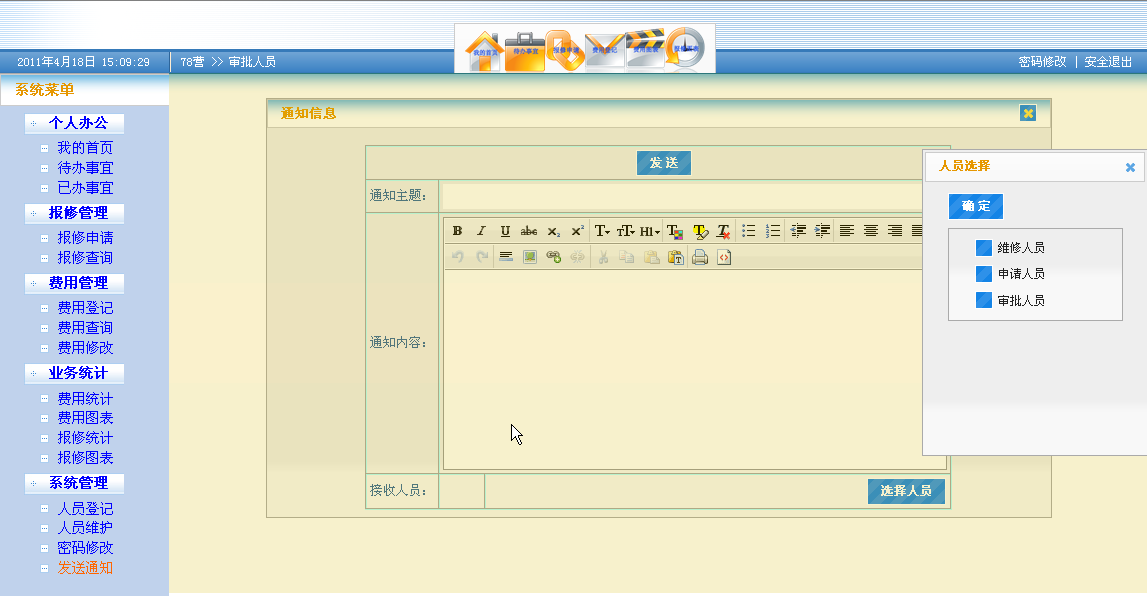Viewport: 1147px width, 596px height.
Task: Insert an image in the notice content
Action: (529, 256)
